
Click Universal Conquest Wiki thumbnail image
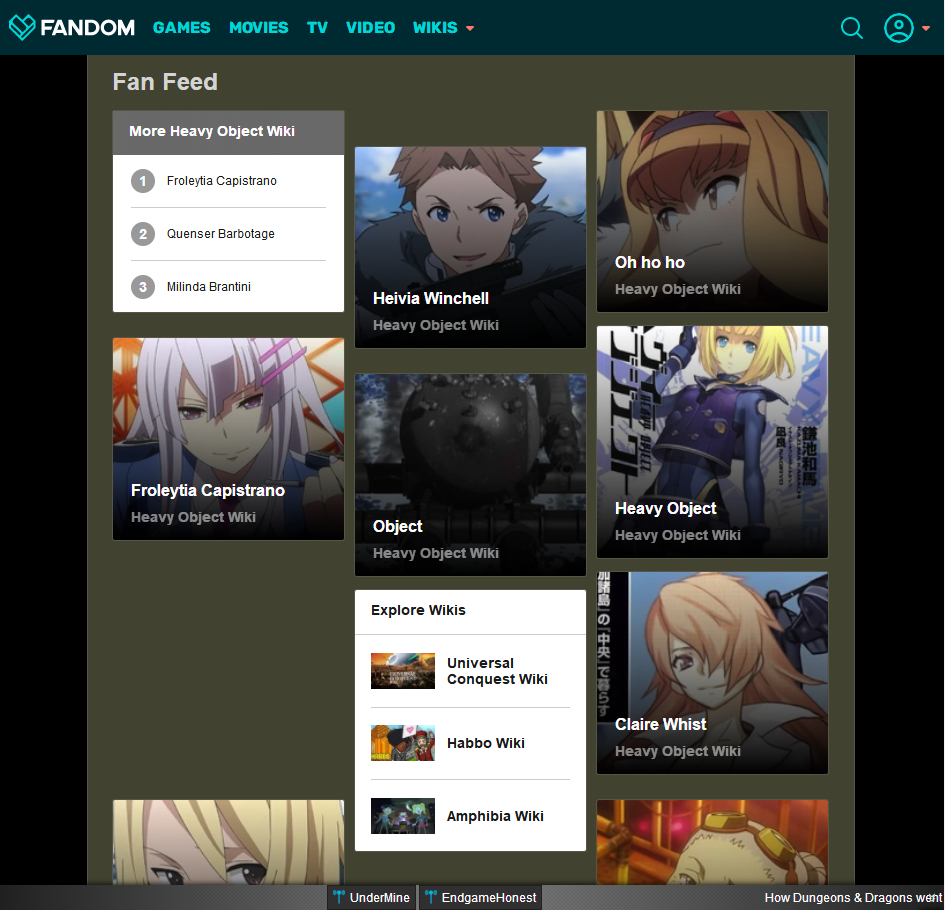point(403,671)
